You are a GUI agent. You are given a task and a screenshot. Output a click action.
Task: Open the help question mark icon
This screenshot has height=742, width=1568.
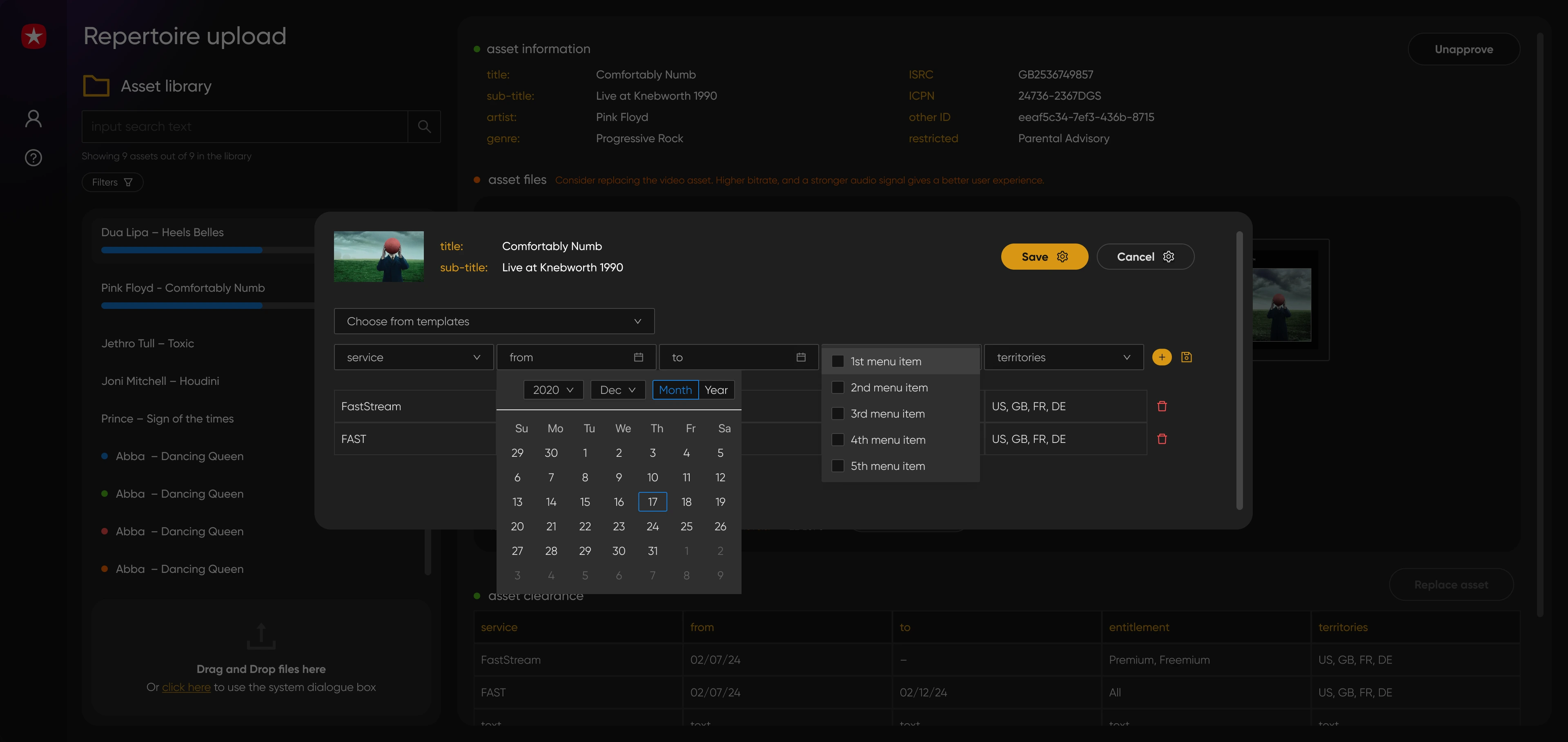pos(33,158)
